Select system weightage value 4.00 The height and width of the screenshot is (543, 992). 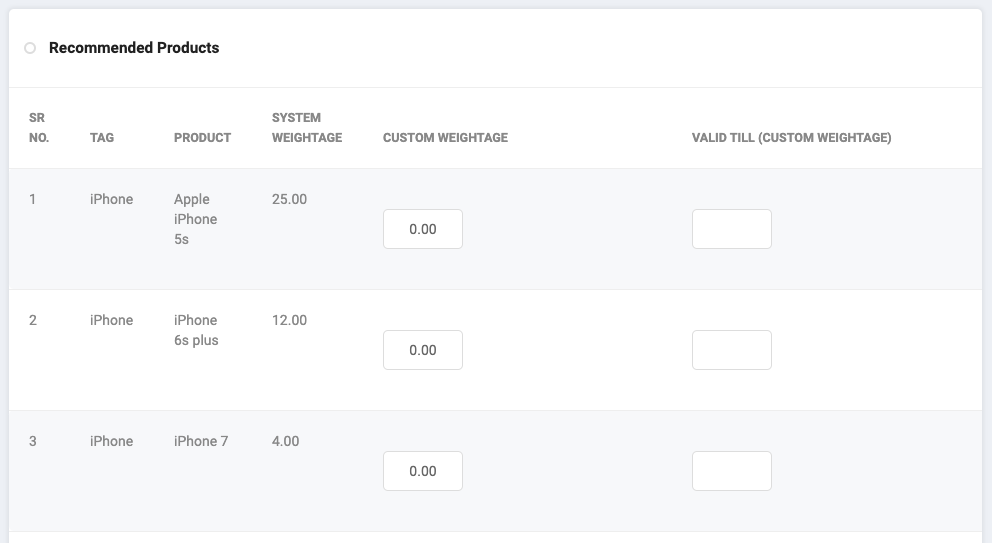click(x=285, y=441)
